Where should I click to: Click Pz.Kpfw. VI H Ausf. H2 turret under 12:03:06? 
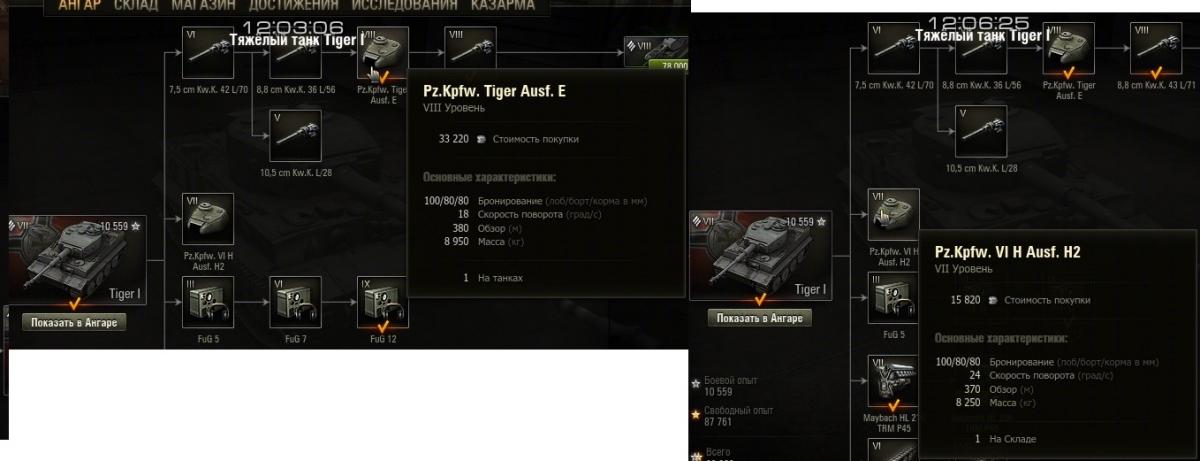pyautogui.click(x=208, y=219)
